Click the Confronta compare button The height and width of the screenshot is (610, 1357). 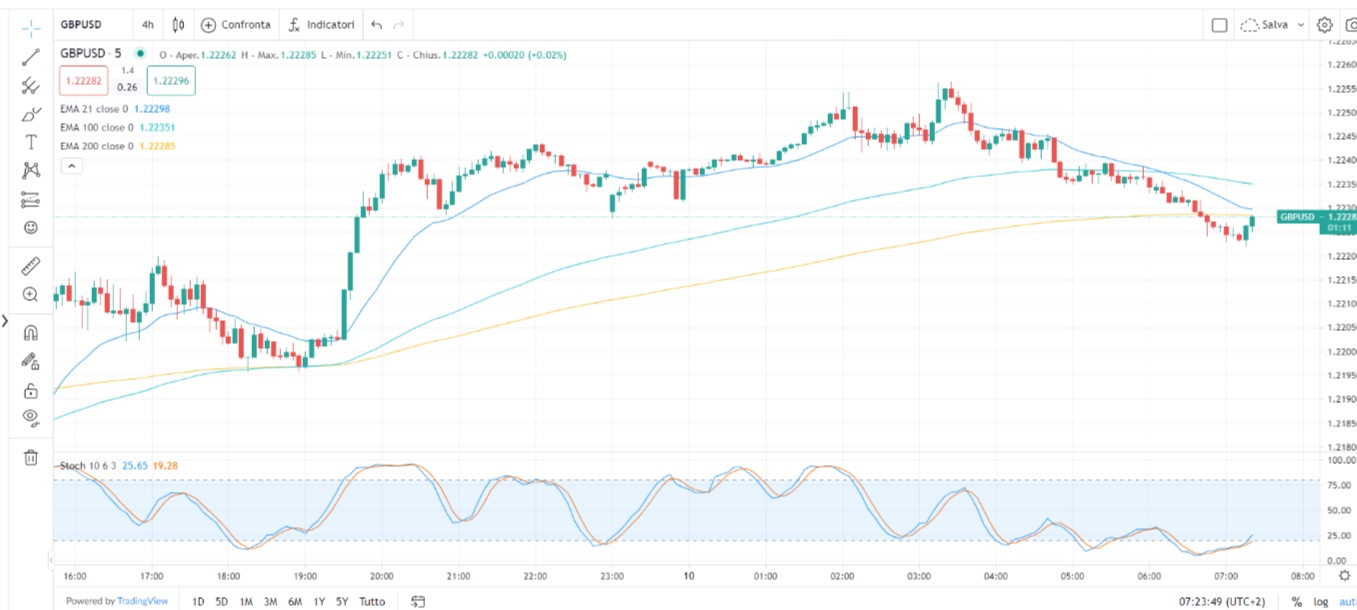click(x=236, y=24)
